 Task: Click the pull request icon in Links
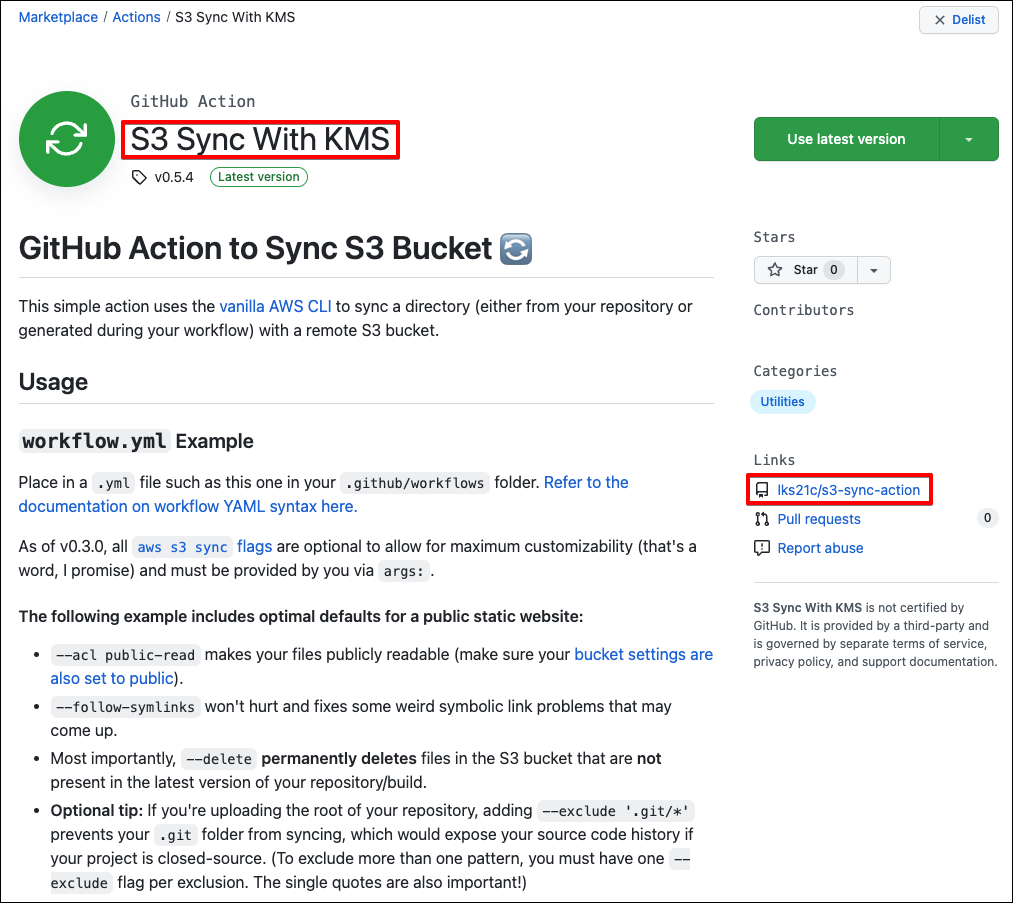[x=762, y=519]
